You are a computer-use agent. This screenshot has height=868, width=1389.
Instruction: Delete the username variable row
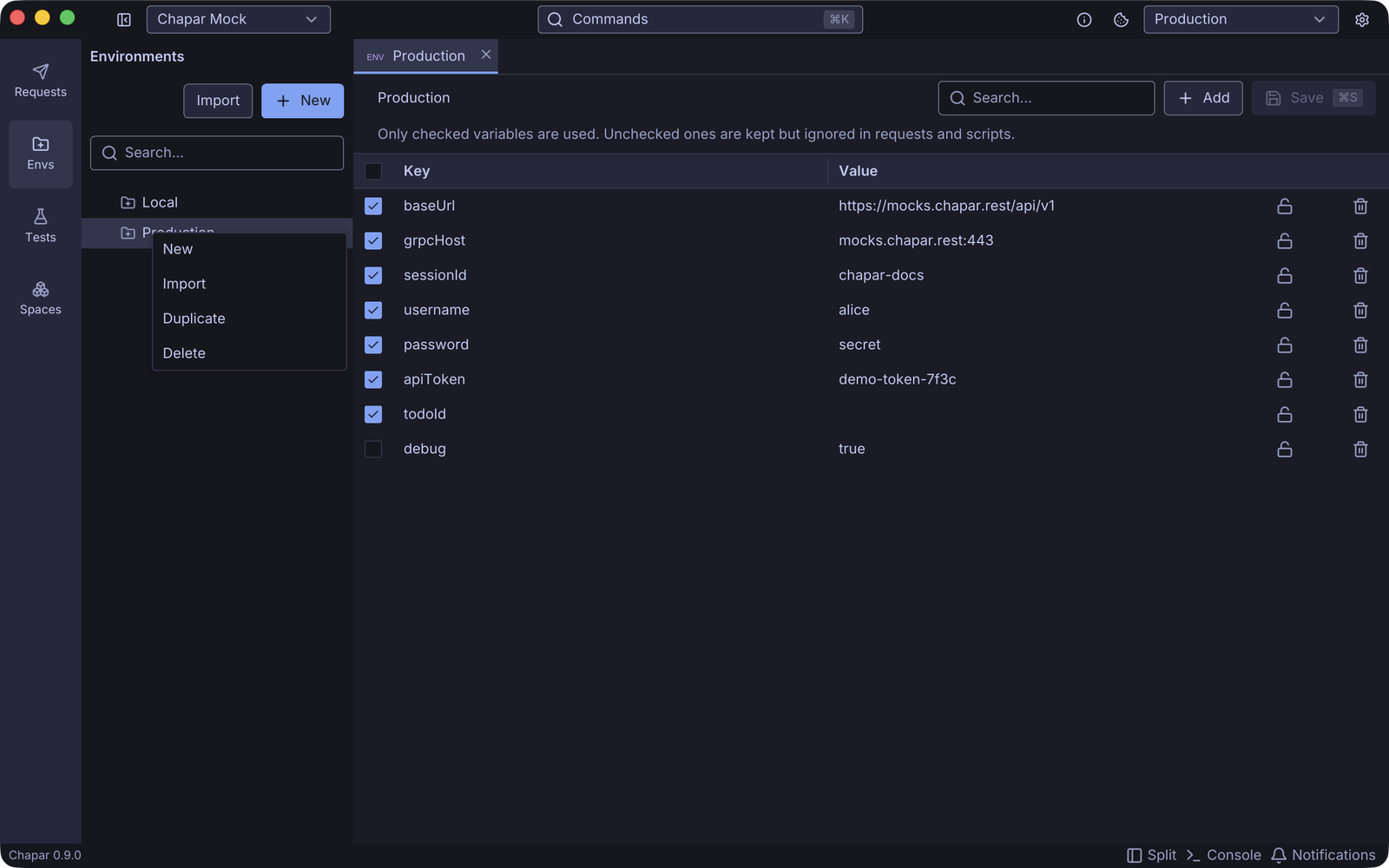[1360, 310]
